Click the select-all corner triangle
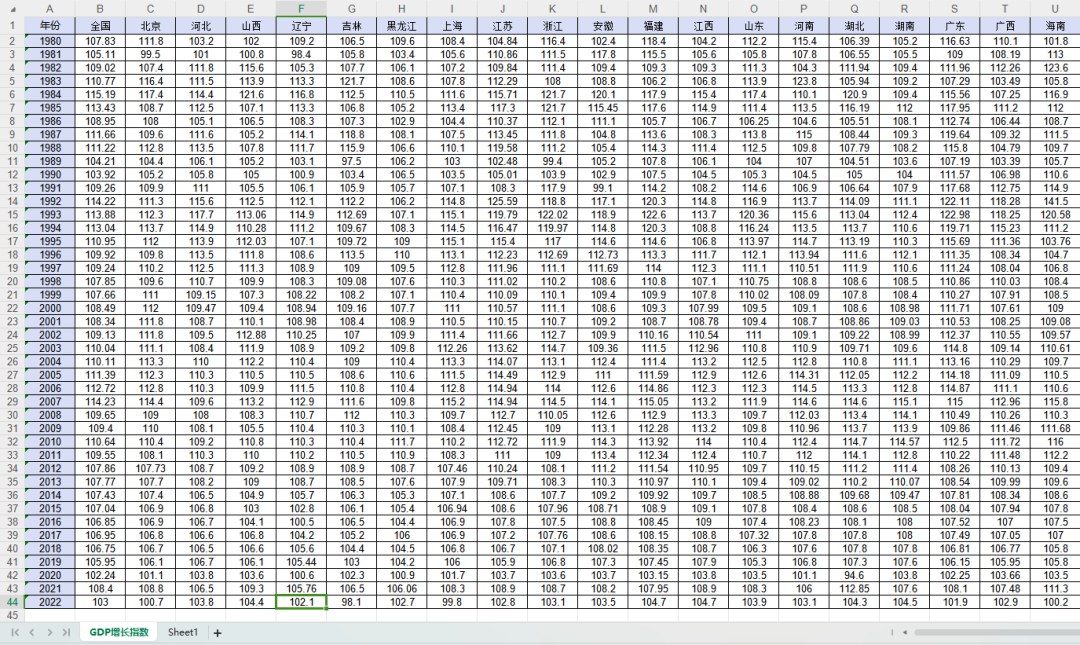The width and height of the screenshot is (1080, 645). [10, 9]
